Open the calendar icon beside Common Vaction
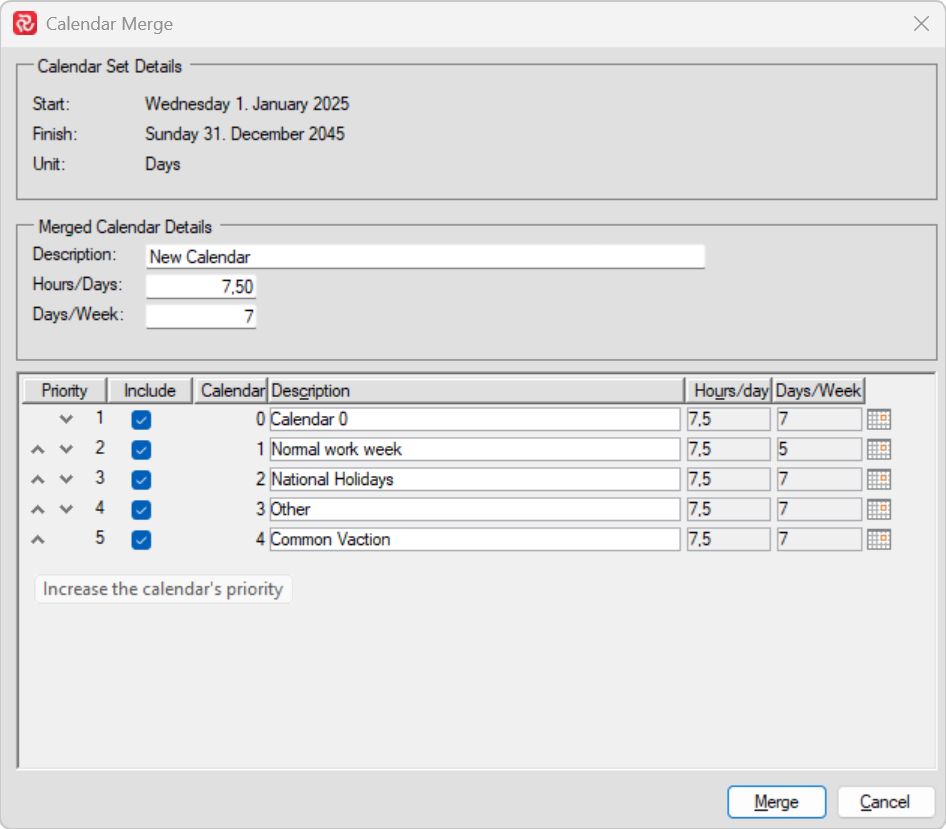This screenshot has height=829, width=946. click(x=878, y=539)
